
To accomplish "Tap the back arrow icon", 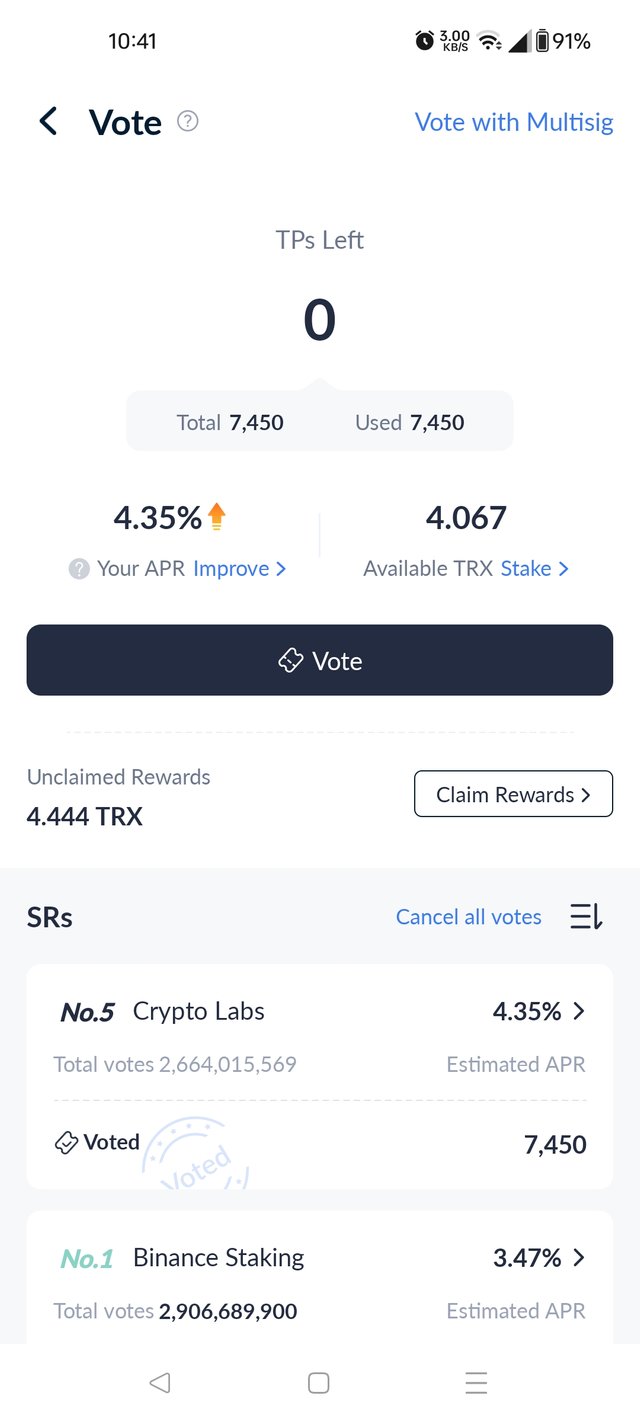I will tap(48, 122).
